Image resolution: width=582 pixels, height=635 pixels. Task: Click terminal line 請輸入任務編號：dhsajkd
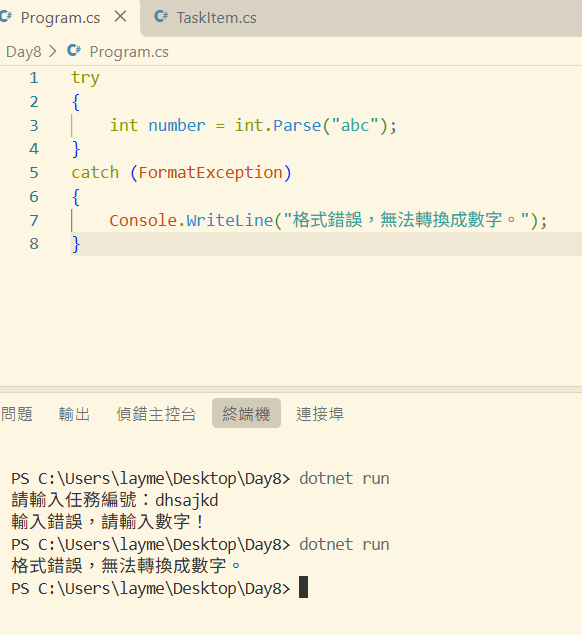point(115,500)
